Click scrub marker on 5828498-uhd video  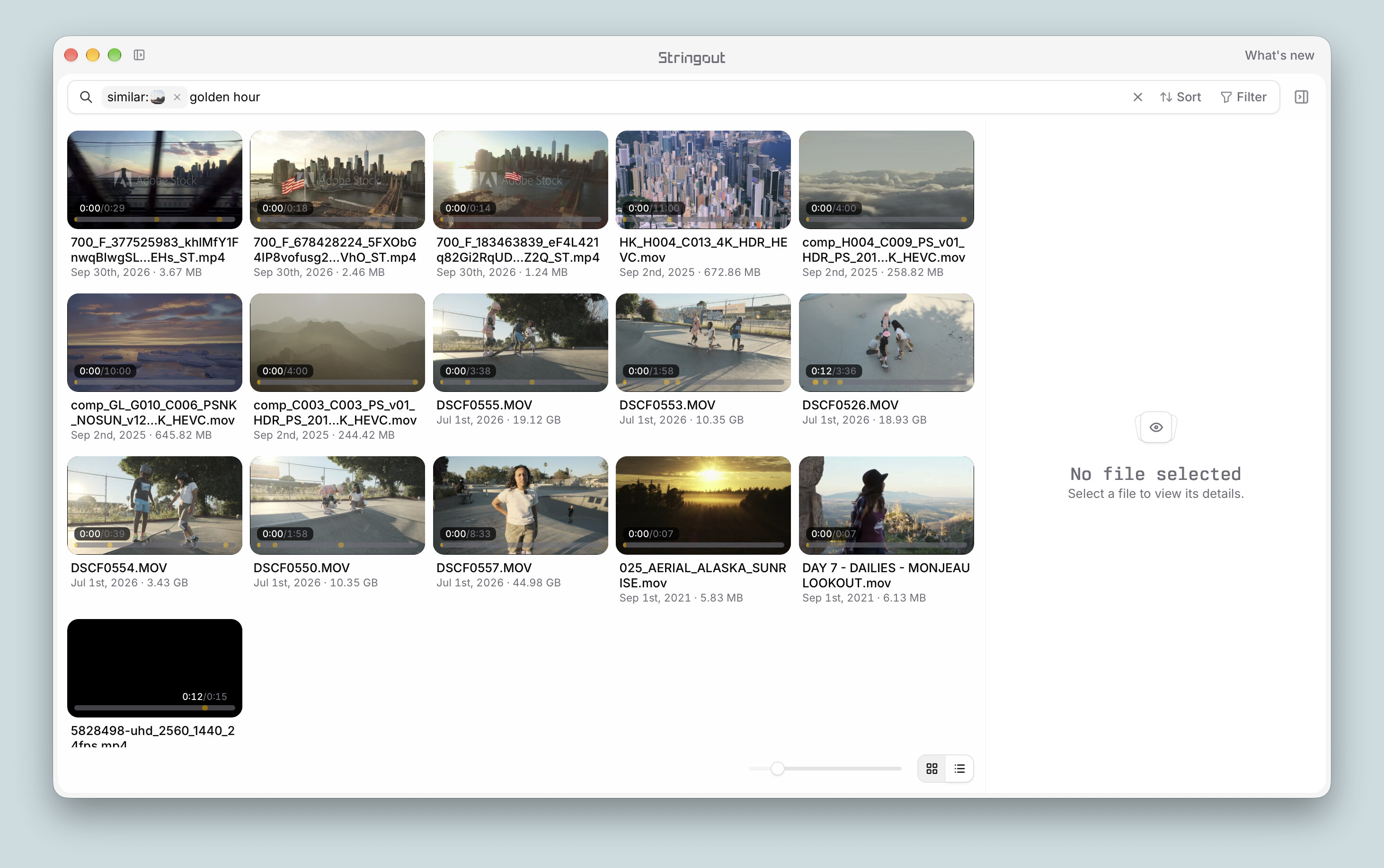(x=205, y=708)
